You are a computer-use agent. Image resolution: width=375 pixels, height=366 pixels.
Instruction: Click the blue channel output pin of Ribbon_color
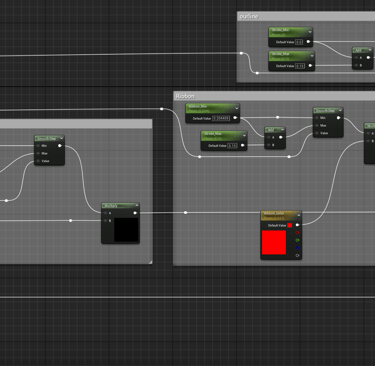click(x=297, y=248)
